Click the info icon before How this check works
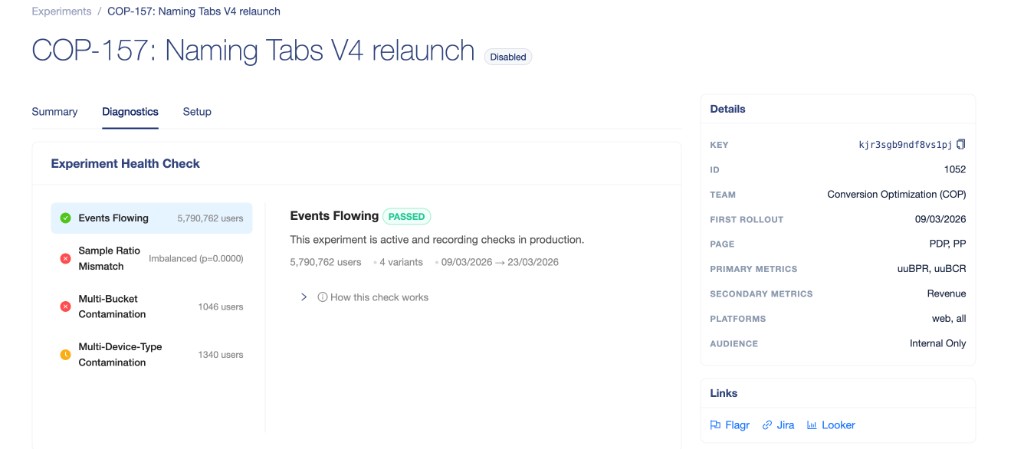Image resolution: width=1024 pixels, height=449 pixels. pos(322,297)
